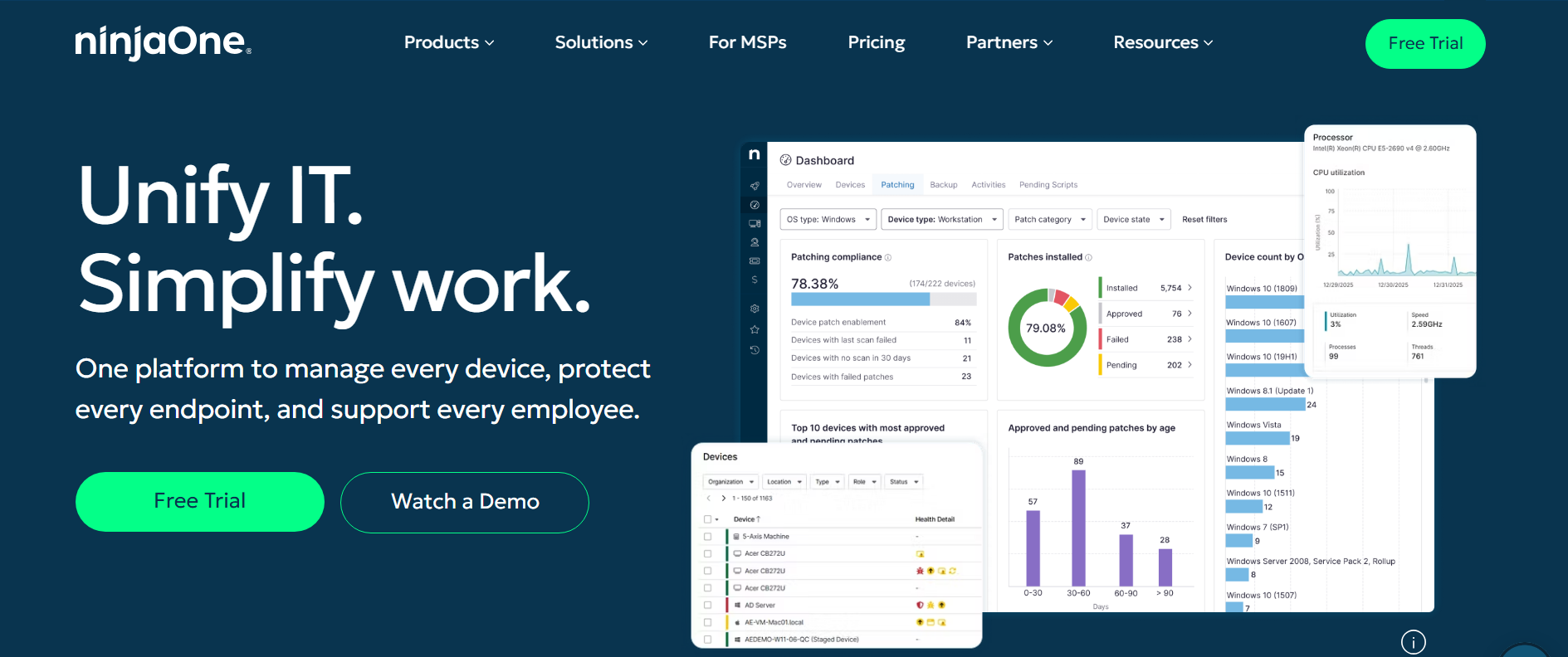
Task: Click the hero Free Trial button
Action: (x=200, y=502)
